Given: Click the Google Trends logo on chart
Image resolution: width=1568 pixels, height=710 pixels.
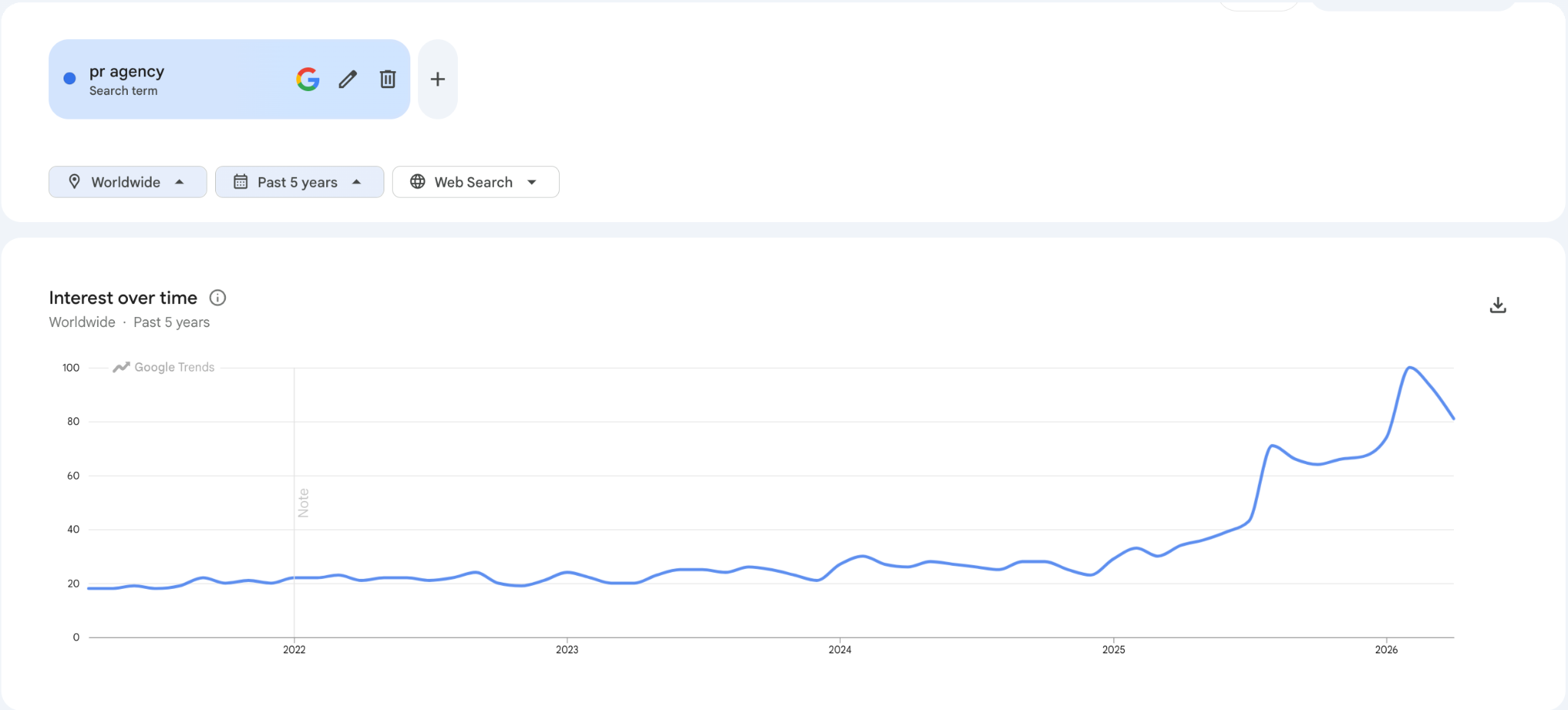Looking at the screenshot, I should click(x=163, y=367).
